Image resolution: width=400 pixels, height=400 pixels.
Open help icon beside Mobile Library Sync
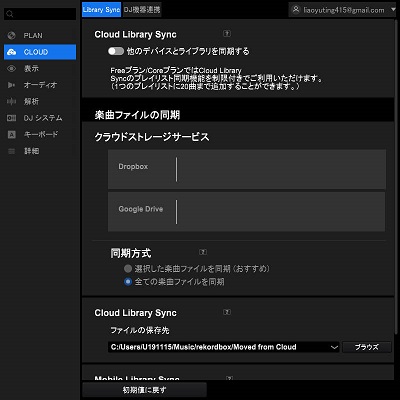click(x=229, y=378)
